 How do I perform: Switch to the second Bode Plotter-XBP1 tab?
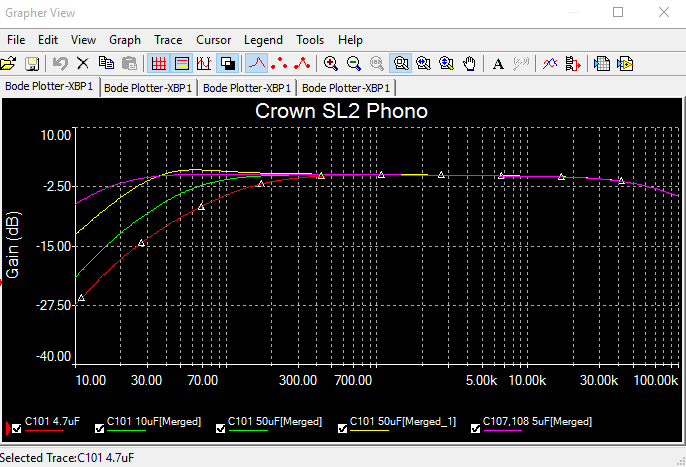coord(148,88)
